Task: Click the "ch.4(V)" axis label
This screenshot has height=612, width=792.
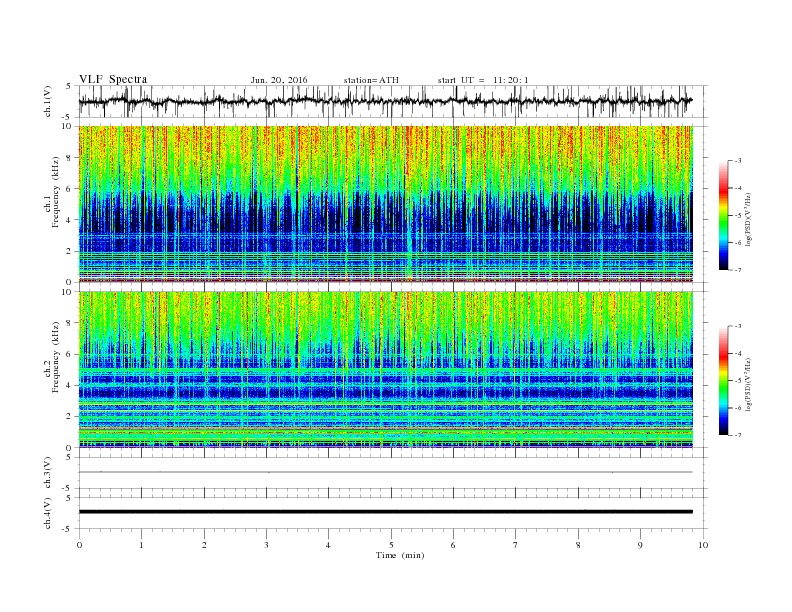Action: 48,513
